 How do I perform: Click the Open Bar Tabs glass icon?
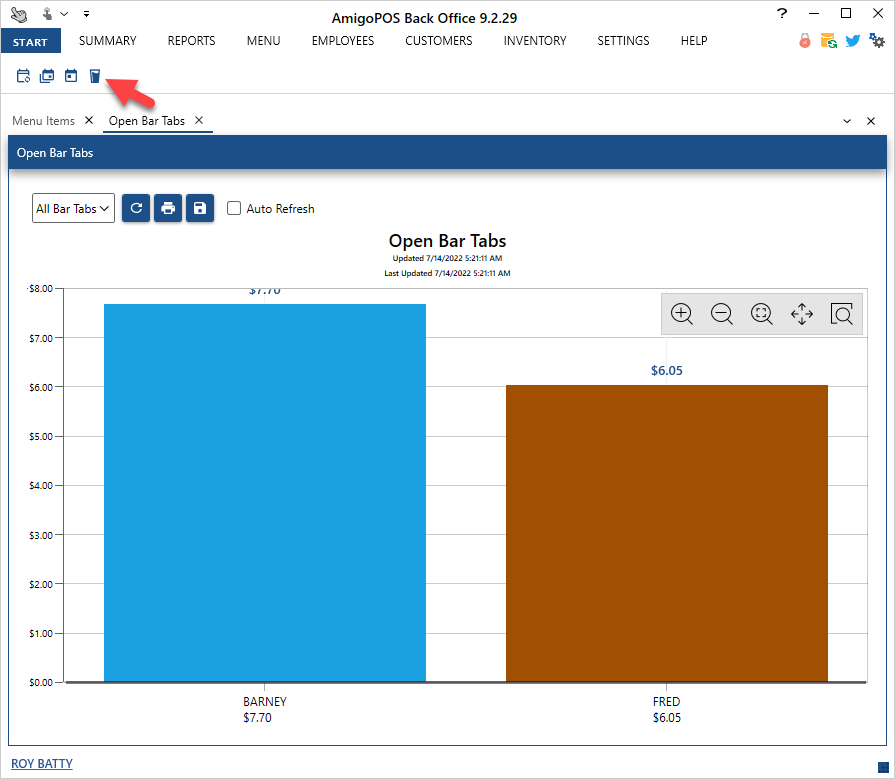tap(95, 76)
